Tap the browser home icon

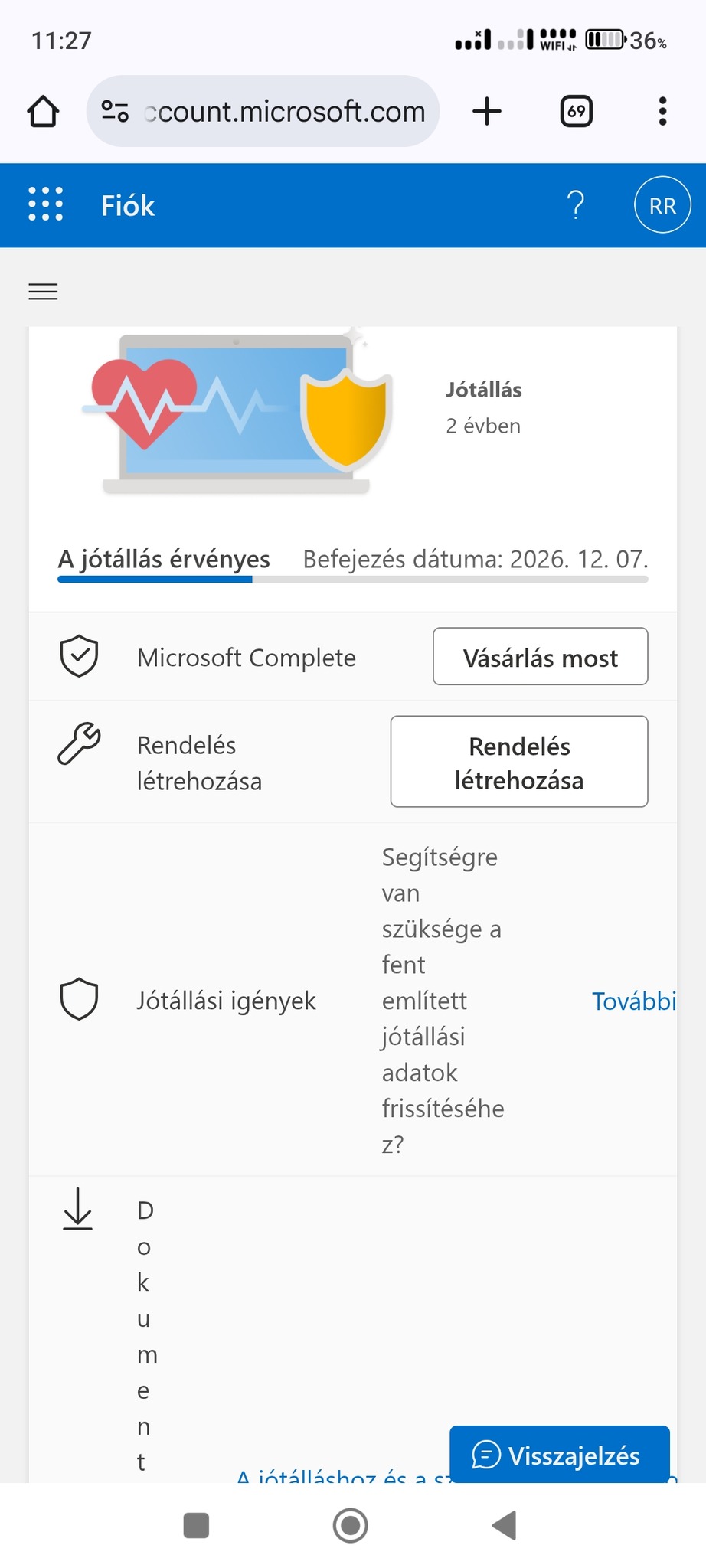click(x=44, y=112)
